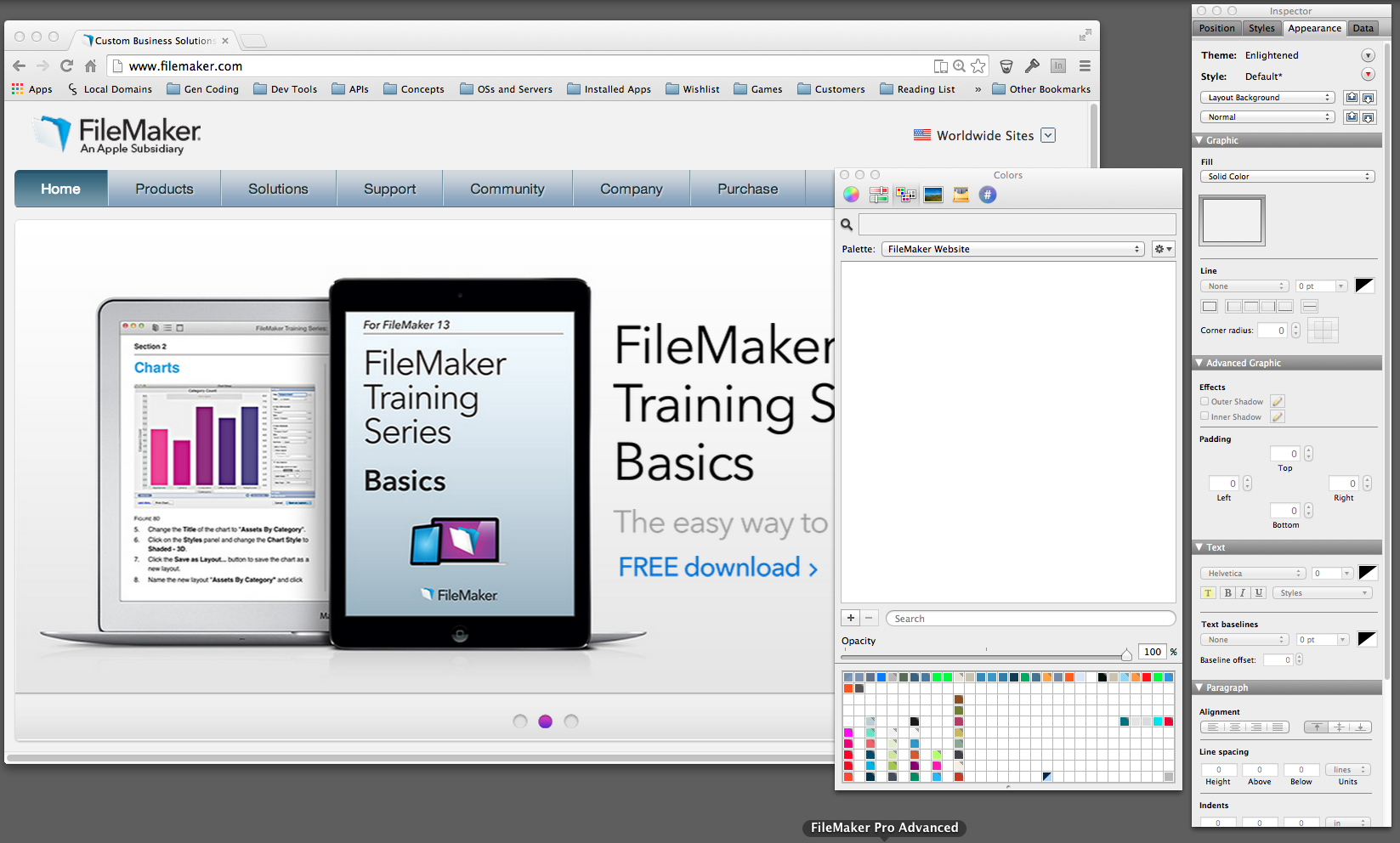Click the text highlight T icon
The image size is (1400, 843).
point(1208,593)
